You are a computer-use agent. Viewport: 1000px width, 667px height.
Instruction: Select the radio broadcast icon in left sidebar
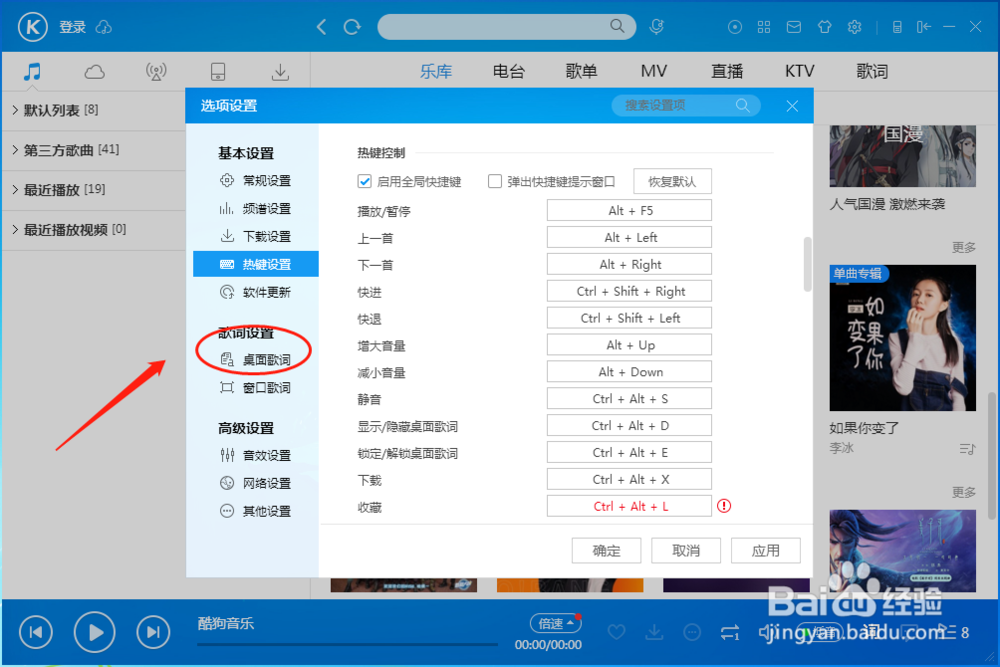click(155, 71)
